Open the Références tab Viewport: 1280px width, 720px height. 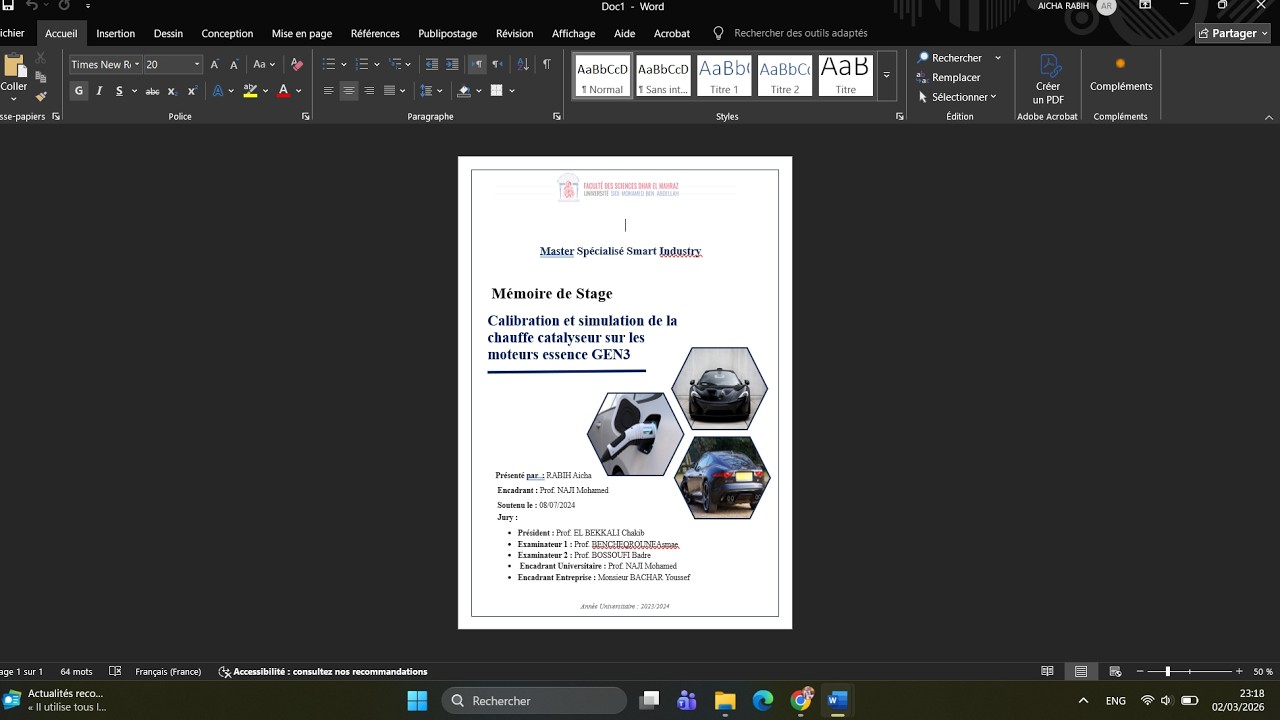point(375,33)
